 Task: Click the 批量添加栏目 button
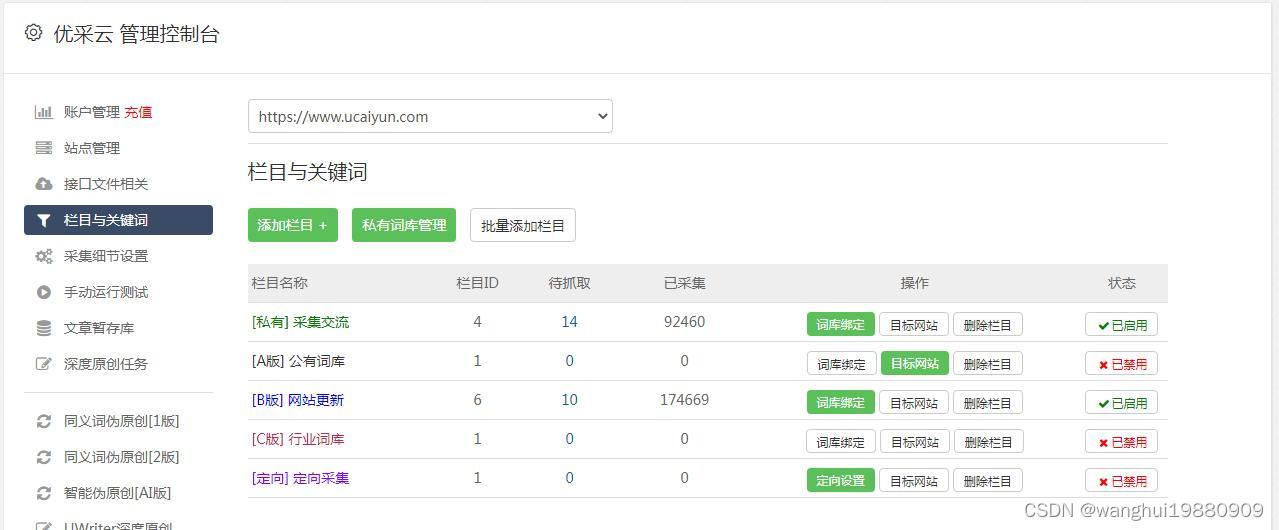[523, 225]
